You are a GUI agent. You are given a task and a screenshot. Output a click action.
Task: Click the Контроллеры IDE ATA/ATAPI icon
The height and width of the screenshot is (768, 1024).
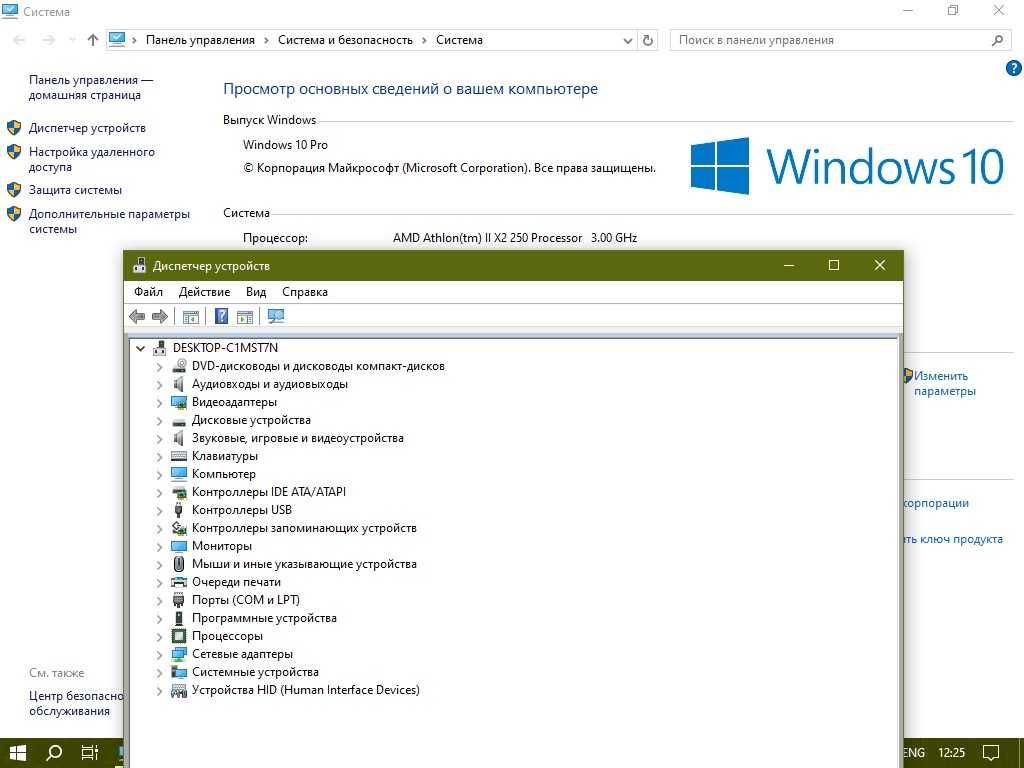click(x=178, y=492)
